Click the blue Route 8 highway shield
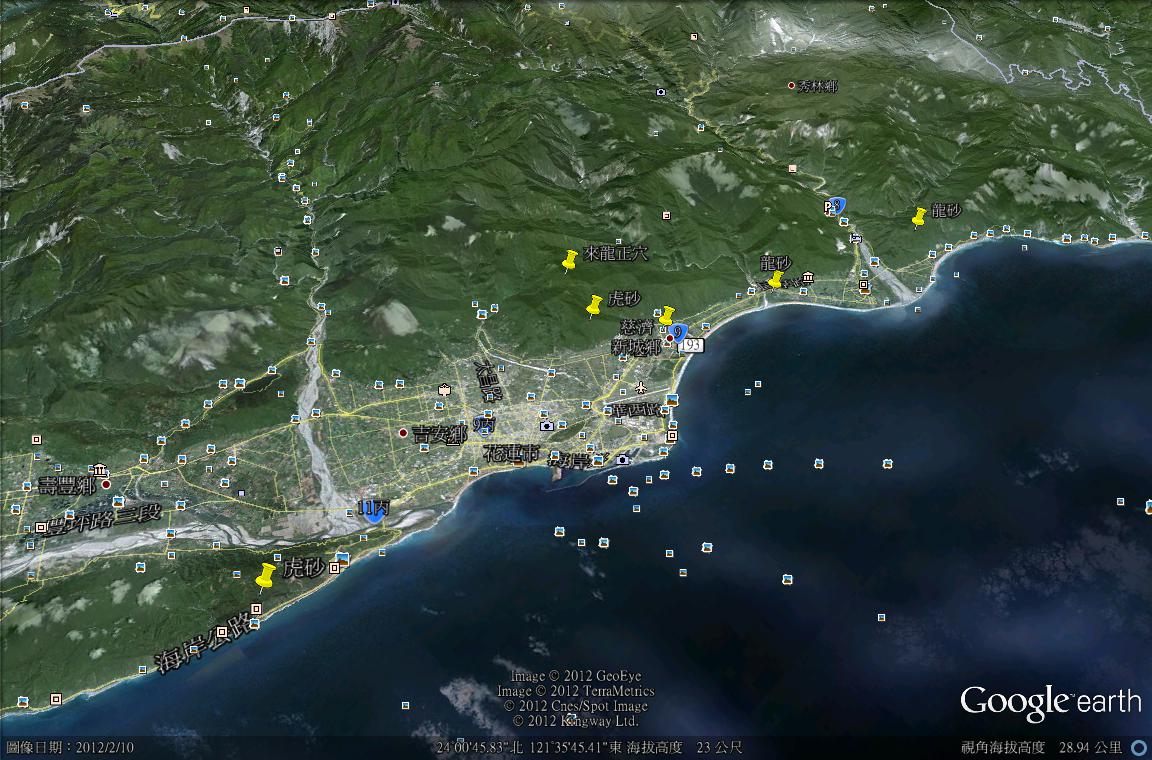Screen dimensions: 1152x760 coord(839,205)
